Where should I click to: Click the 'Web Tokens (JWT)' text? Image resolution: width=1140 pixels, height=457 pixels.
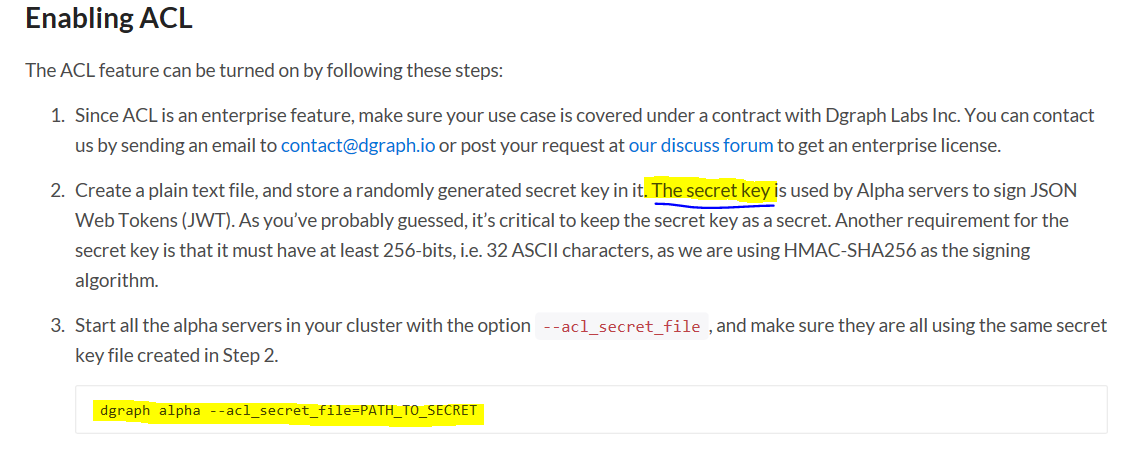pos(134,221)
